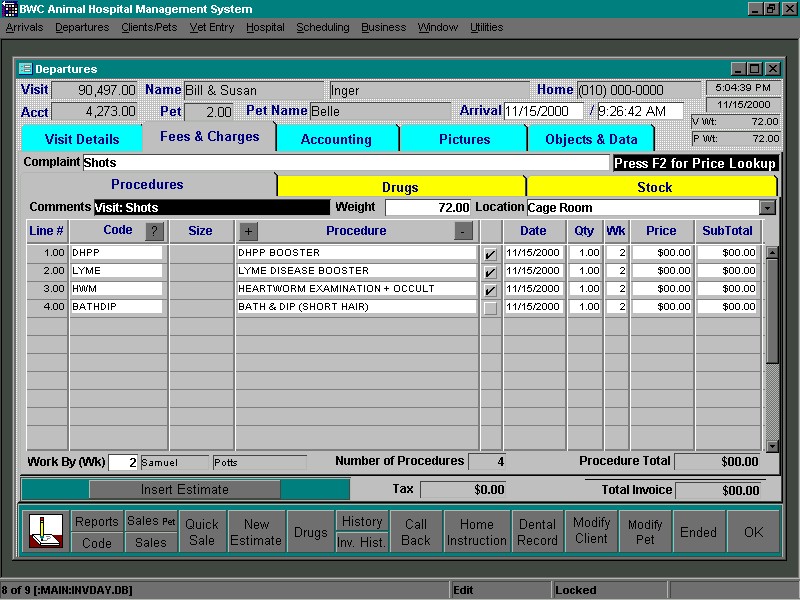Open the Arrivals menu
Screen dimensions: 800x600
click(24, 27)
